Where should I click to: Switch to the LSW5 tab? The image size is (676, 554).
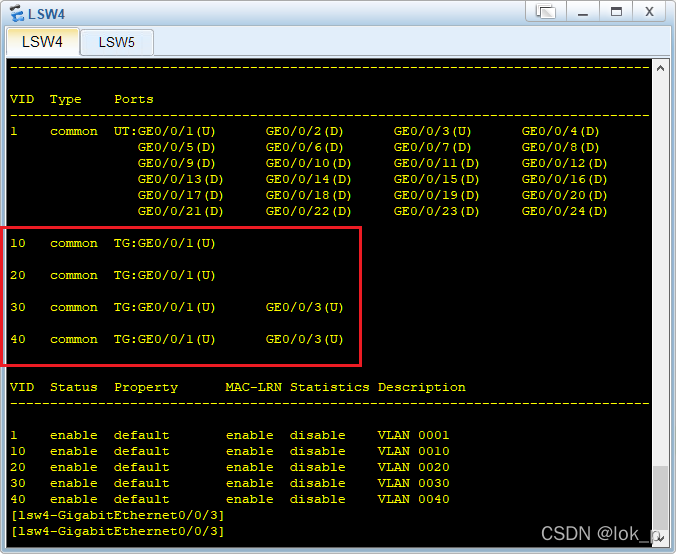point(116,42)
